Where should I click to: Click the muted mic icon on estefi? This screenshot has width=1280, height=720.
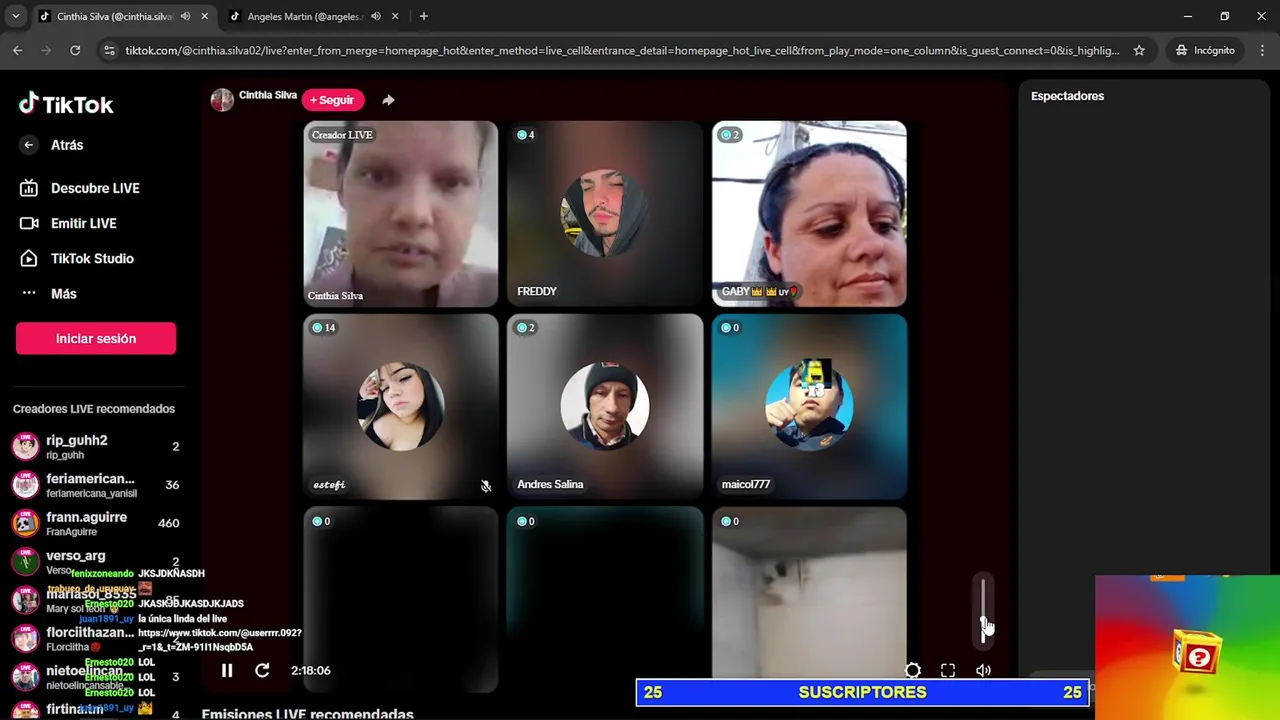coord(485,486)
